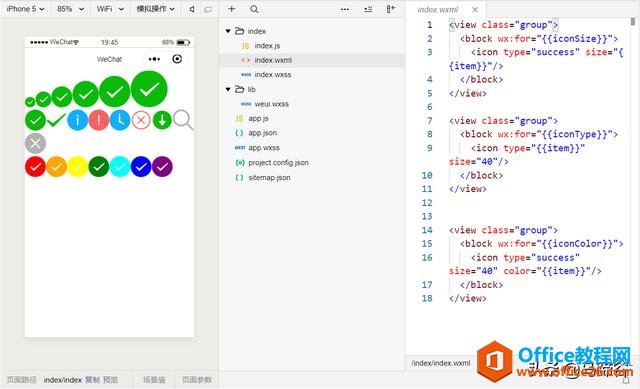Click the blue colored success icon

point(141,167)
